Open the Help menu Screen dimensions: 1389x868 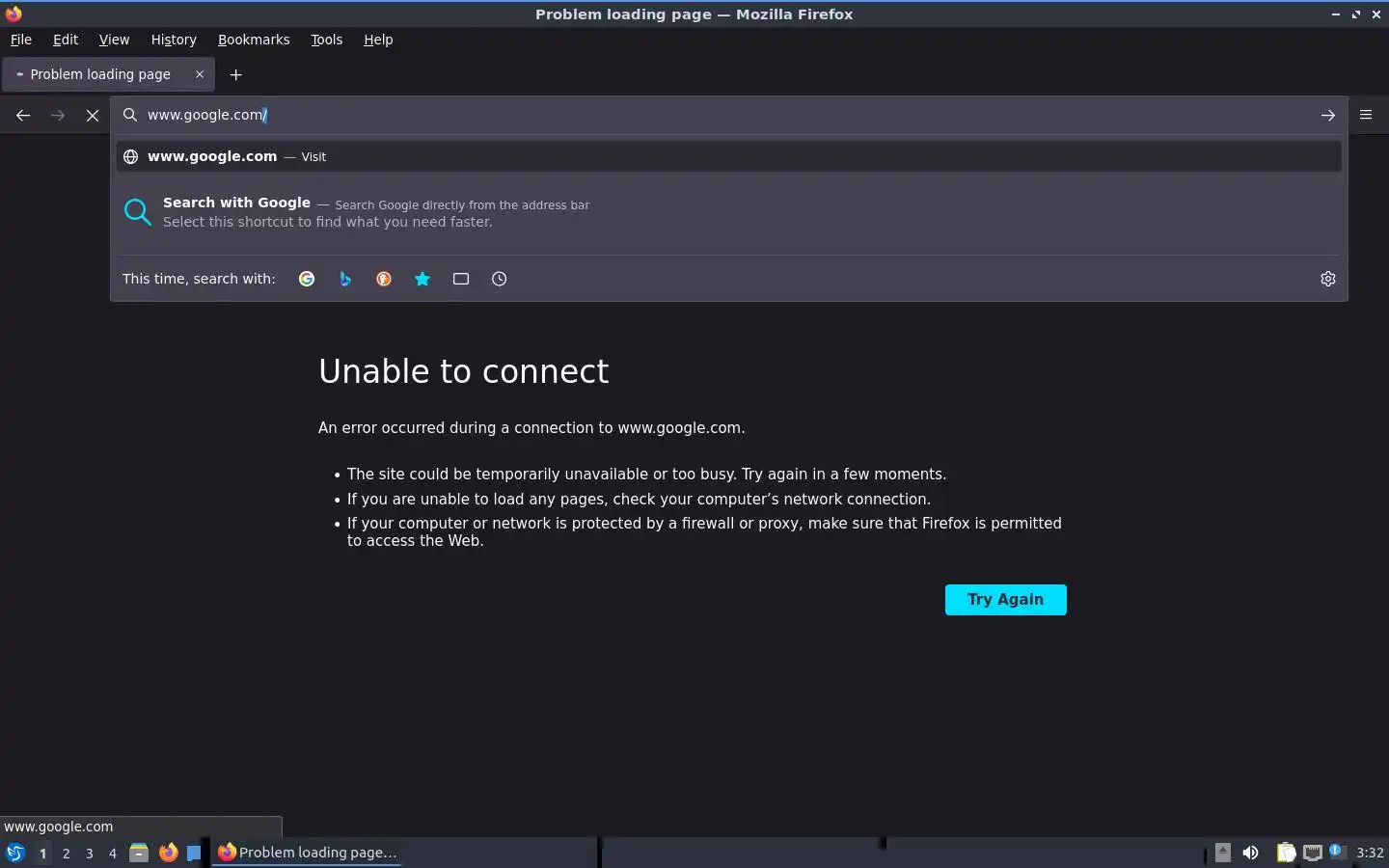[378, 40]
